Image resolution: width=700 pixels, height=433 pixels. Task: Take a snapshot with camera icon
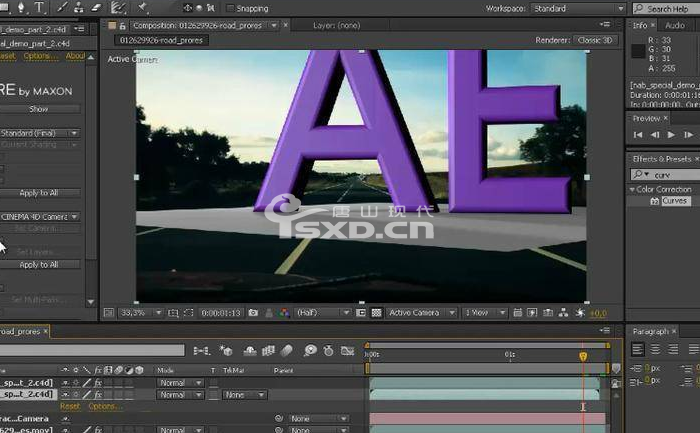(x=253, y=313)
